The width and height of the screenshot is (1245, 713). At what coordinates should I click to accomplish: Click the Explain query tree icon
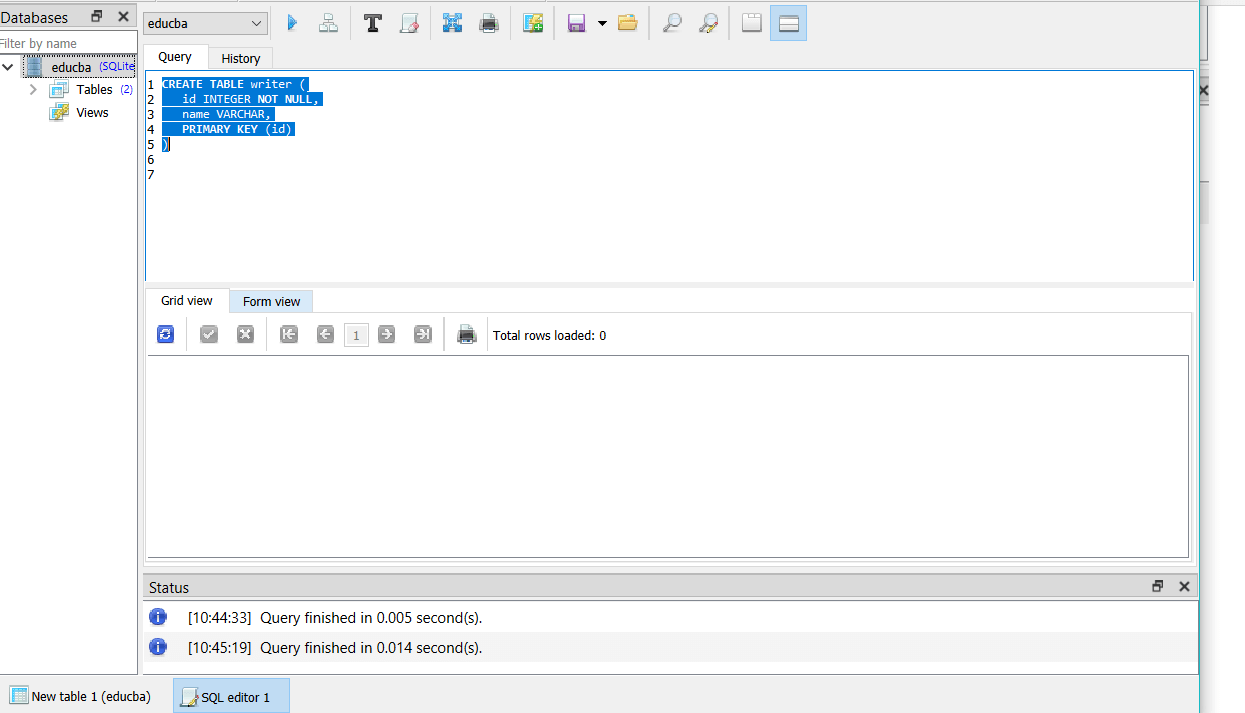(328, 23)
